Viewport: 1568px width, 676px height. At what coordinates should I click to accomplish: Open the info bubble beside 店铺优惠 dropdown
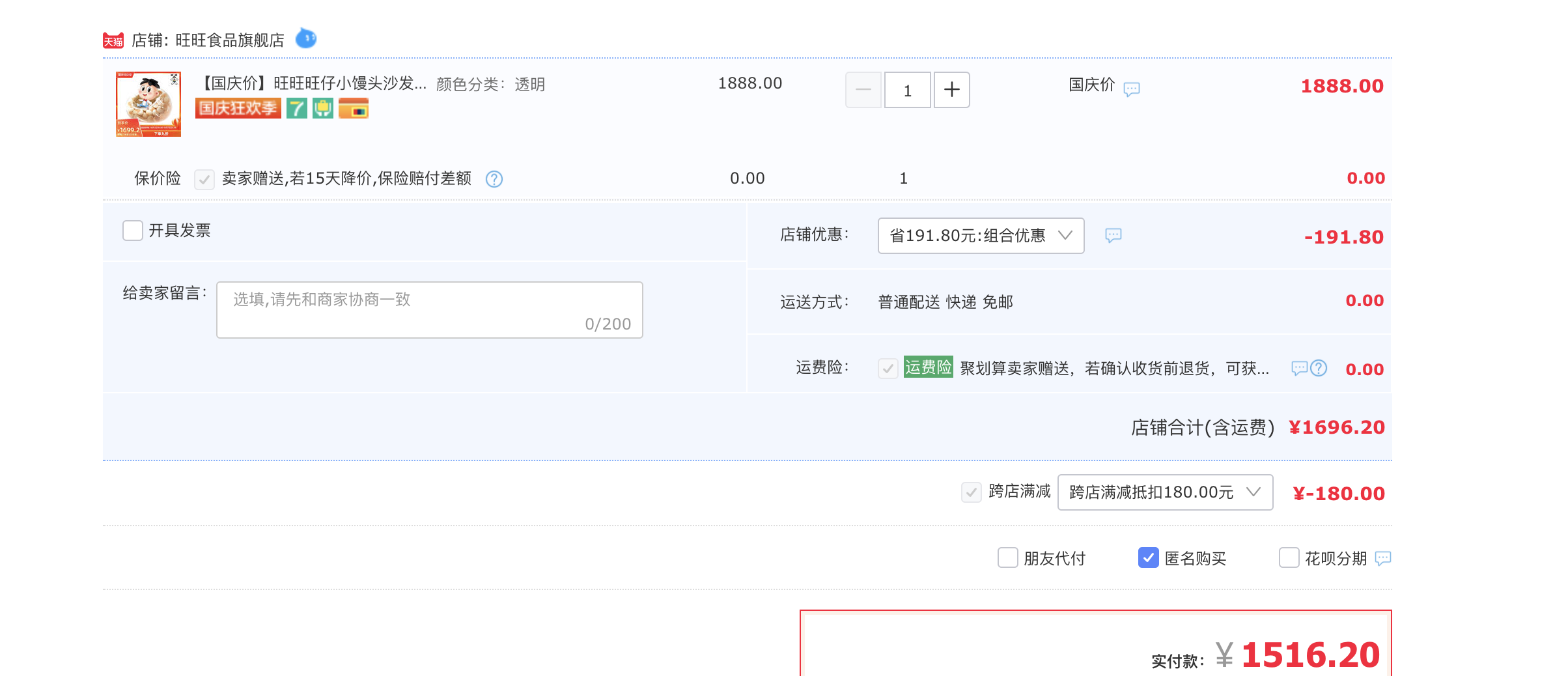[x=1113, y=235]
